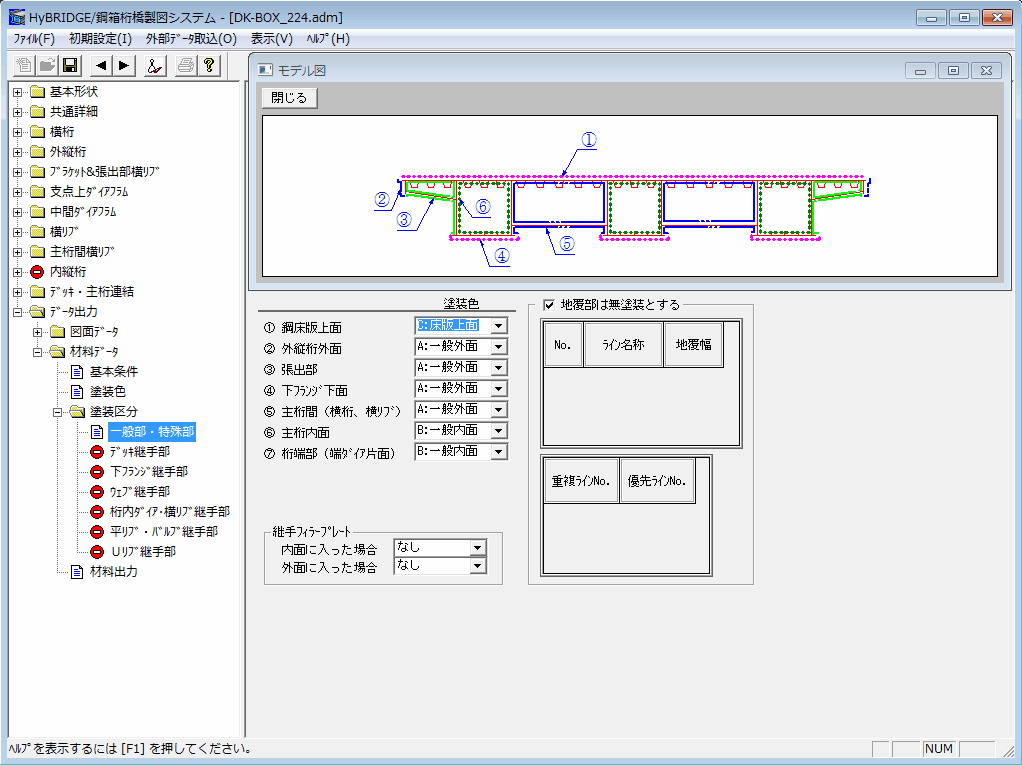
Task: Click the 閉じる button in model view
Action: 289,98
